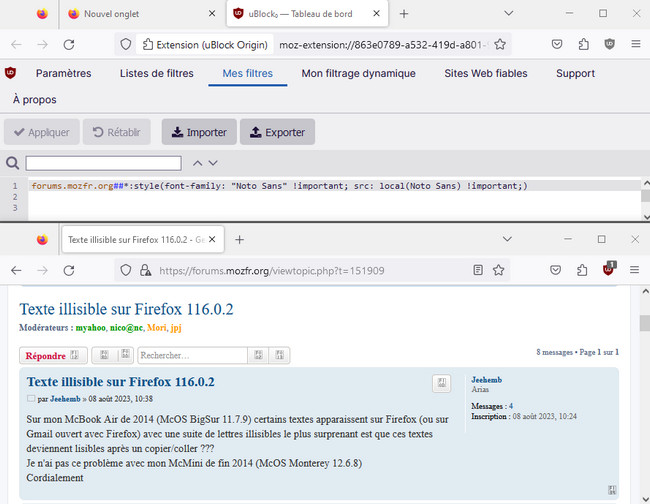Click the filter search magnifier icon
Viewport: 650px width, 504px height.
(x=12, y=163)
